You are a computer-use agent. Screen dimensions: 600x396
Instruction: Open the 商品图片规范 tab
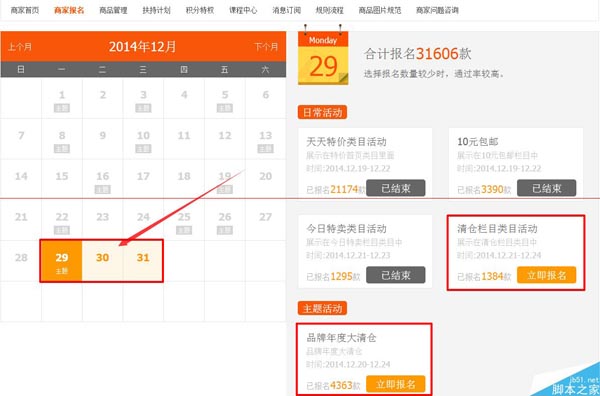(x=380, y=10)
